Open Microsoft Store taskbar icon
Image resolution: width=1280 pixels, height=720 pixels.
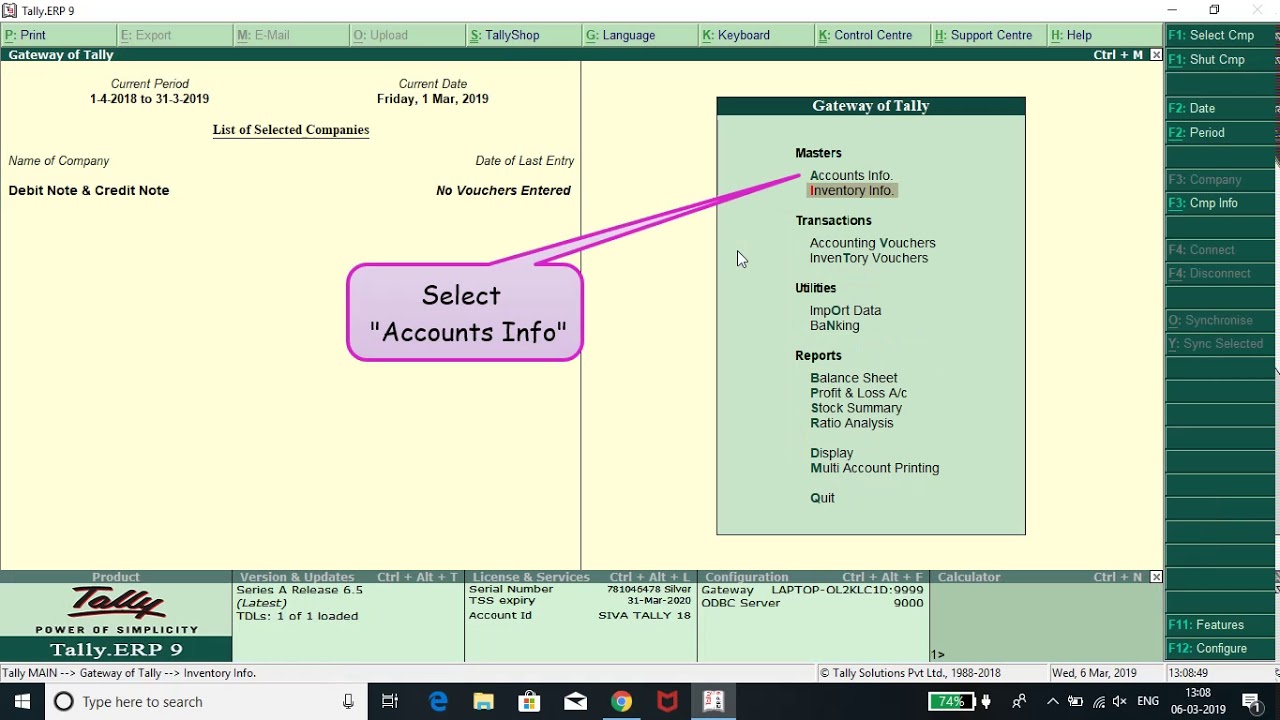click(x=530, y=702)
